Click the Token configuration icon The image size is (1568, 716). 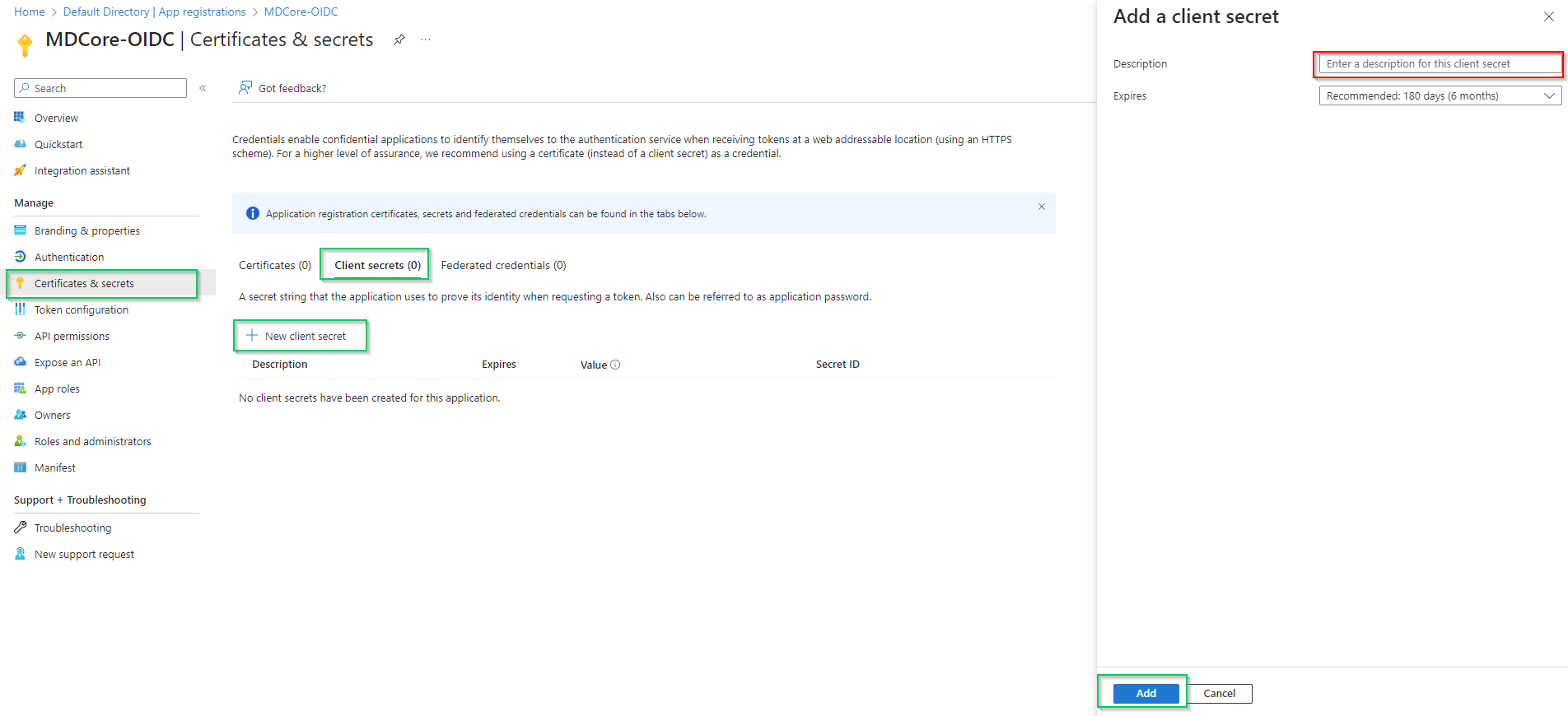pos(20,309)
